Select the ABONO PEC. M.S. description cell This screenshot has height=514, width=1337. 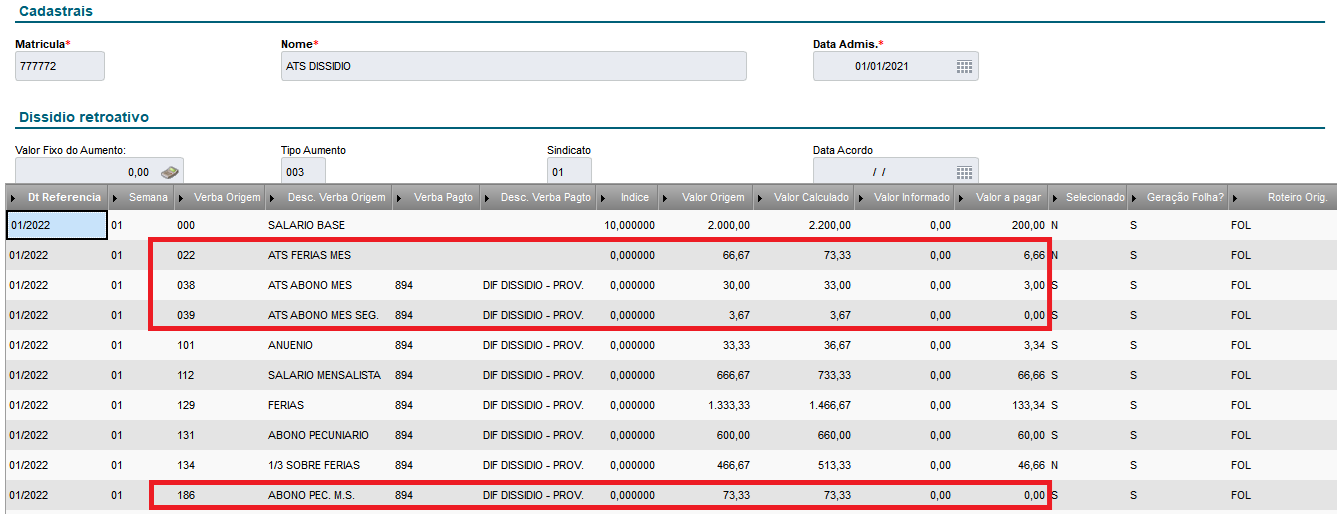click(x=311, y=495)
